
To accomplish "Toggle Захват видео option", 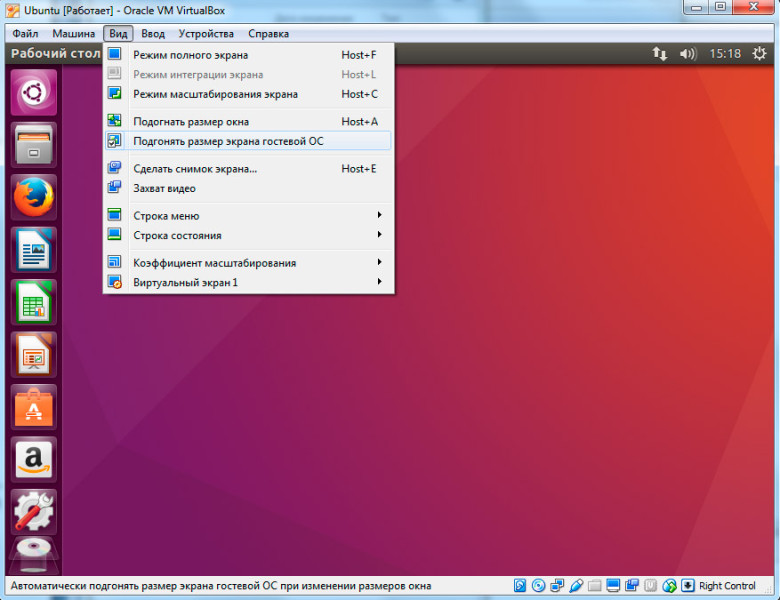I will pyautogui.click(x=248, y=188).
